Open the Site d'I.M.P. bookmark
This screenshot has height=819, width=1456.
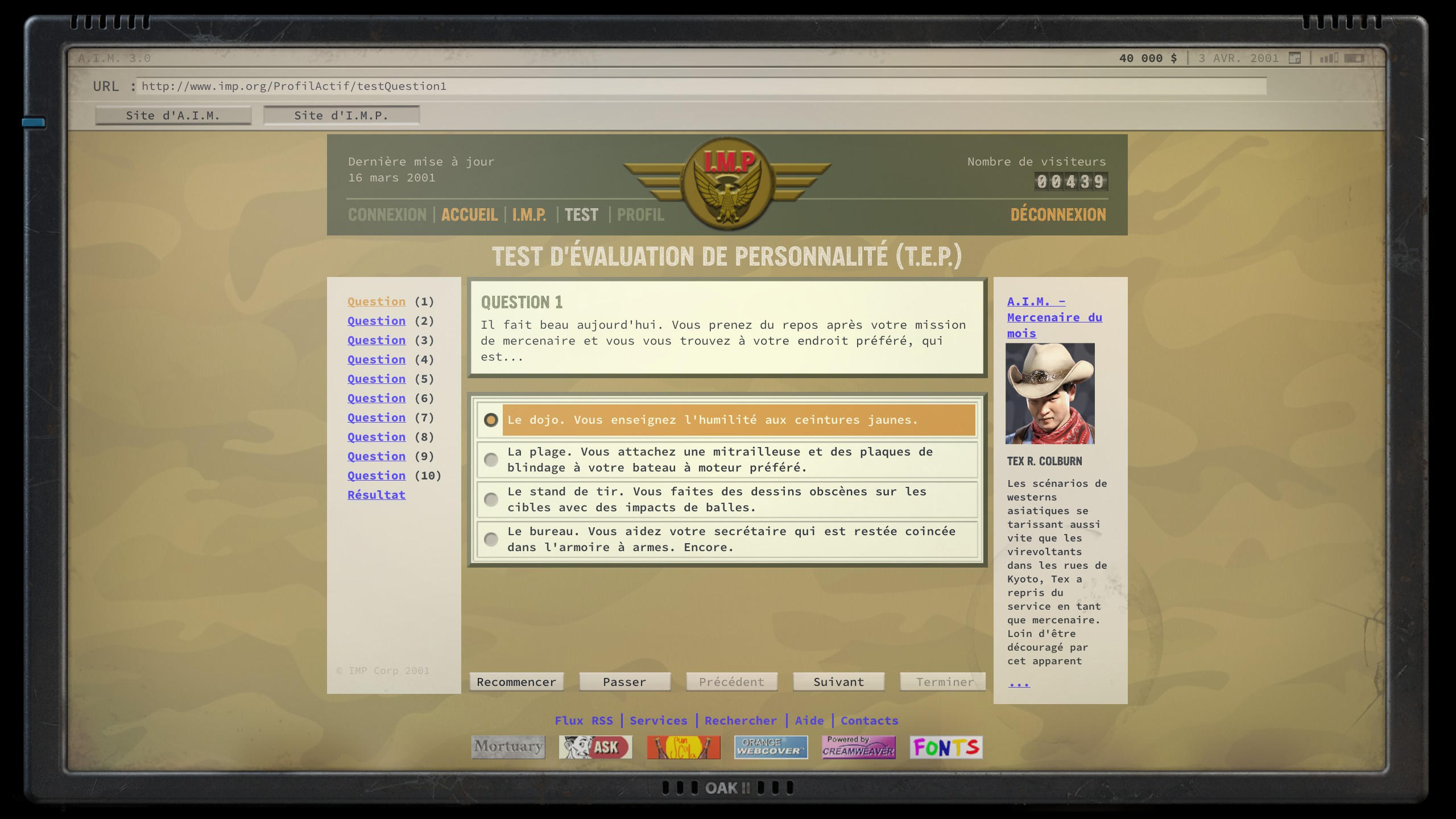pyautogui.click(x=341, y=115)
